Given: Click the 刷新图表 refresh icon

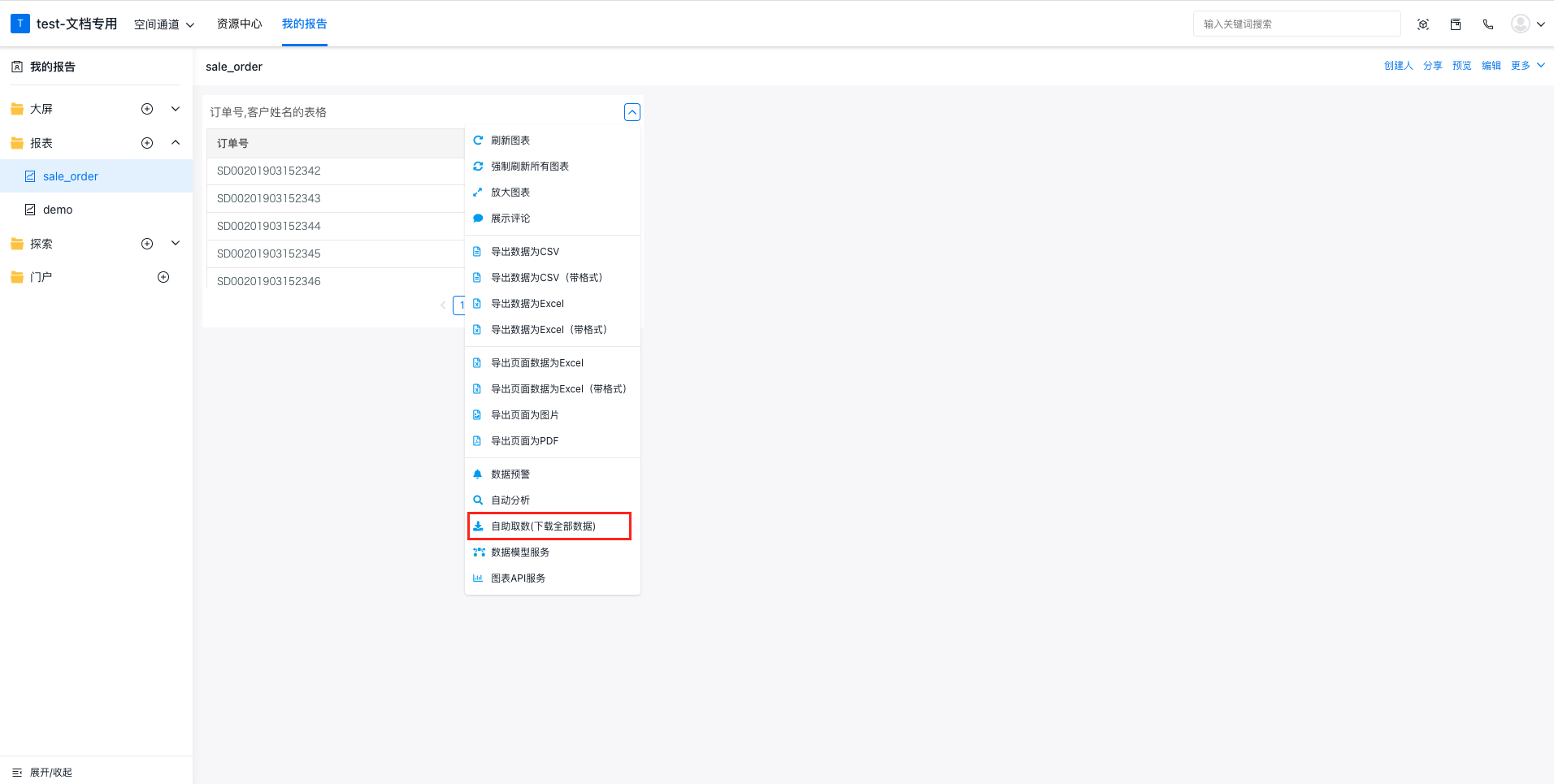Looking at the screenshot, I should (478, 141).
